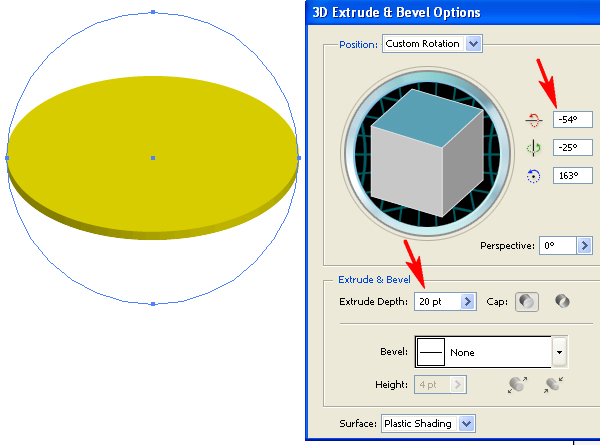Click the Perspective value field
The width and height of the screenshot is (600, 445).
(x=558, y=245)
